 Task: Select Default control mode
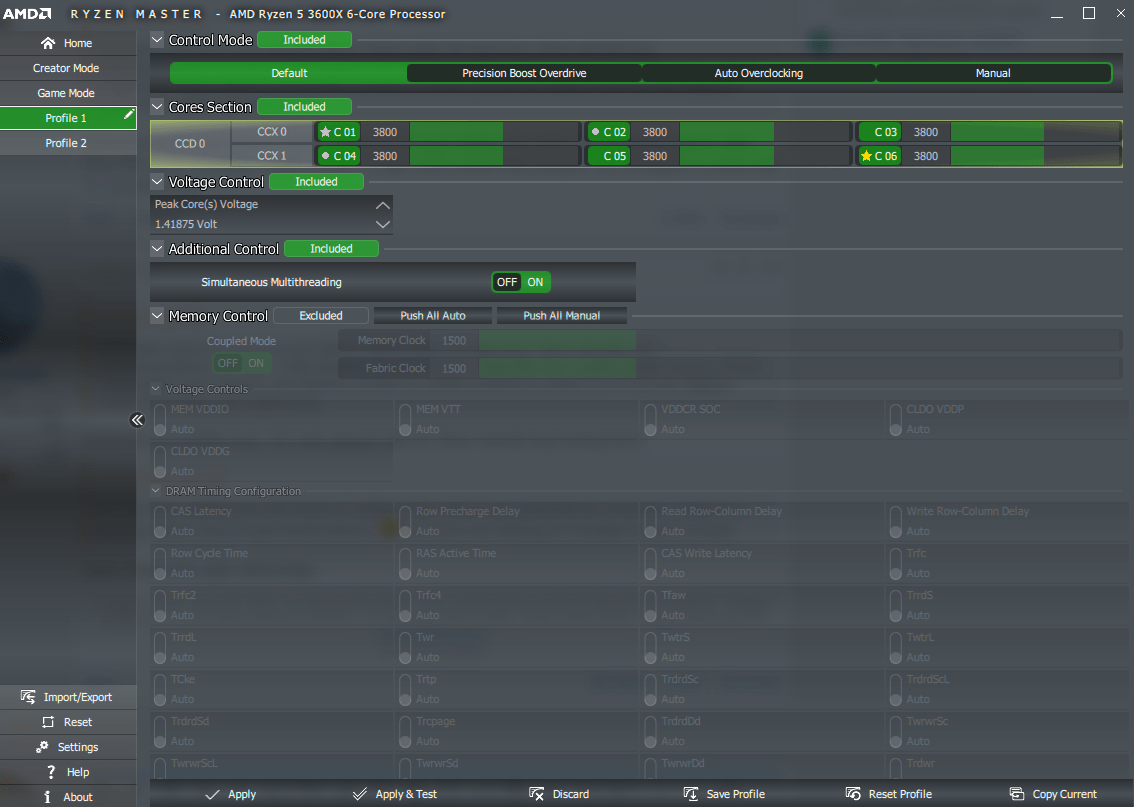289,73
